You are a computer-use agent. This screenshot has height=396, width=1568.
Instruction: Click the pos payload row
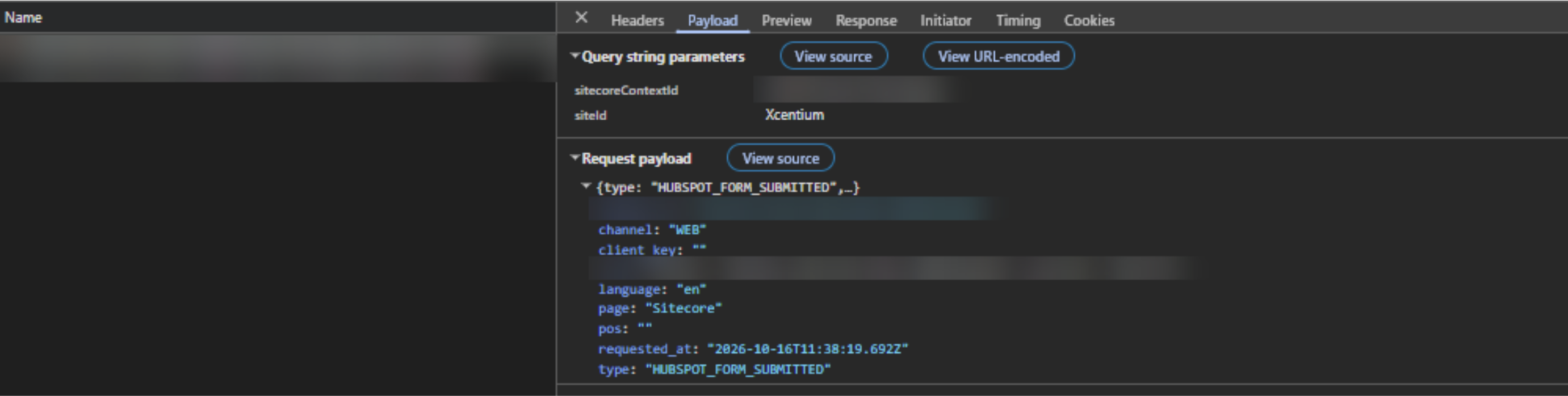[x=624, y=328]
